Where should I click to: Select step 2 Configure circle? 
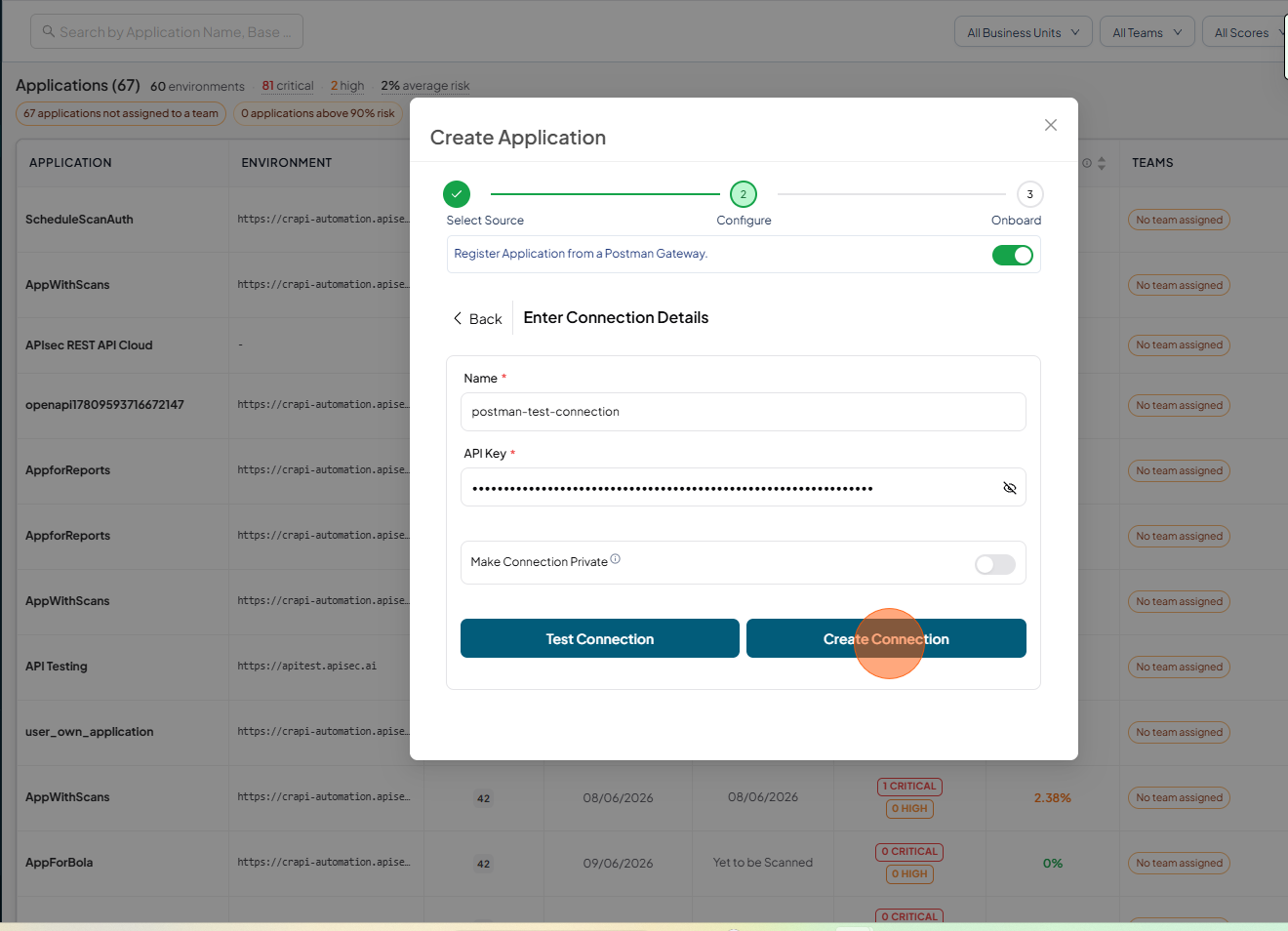coord(744,194)
